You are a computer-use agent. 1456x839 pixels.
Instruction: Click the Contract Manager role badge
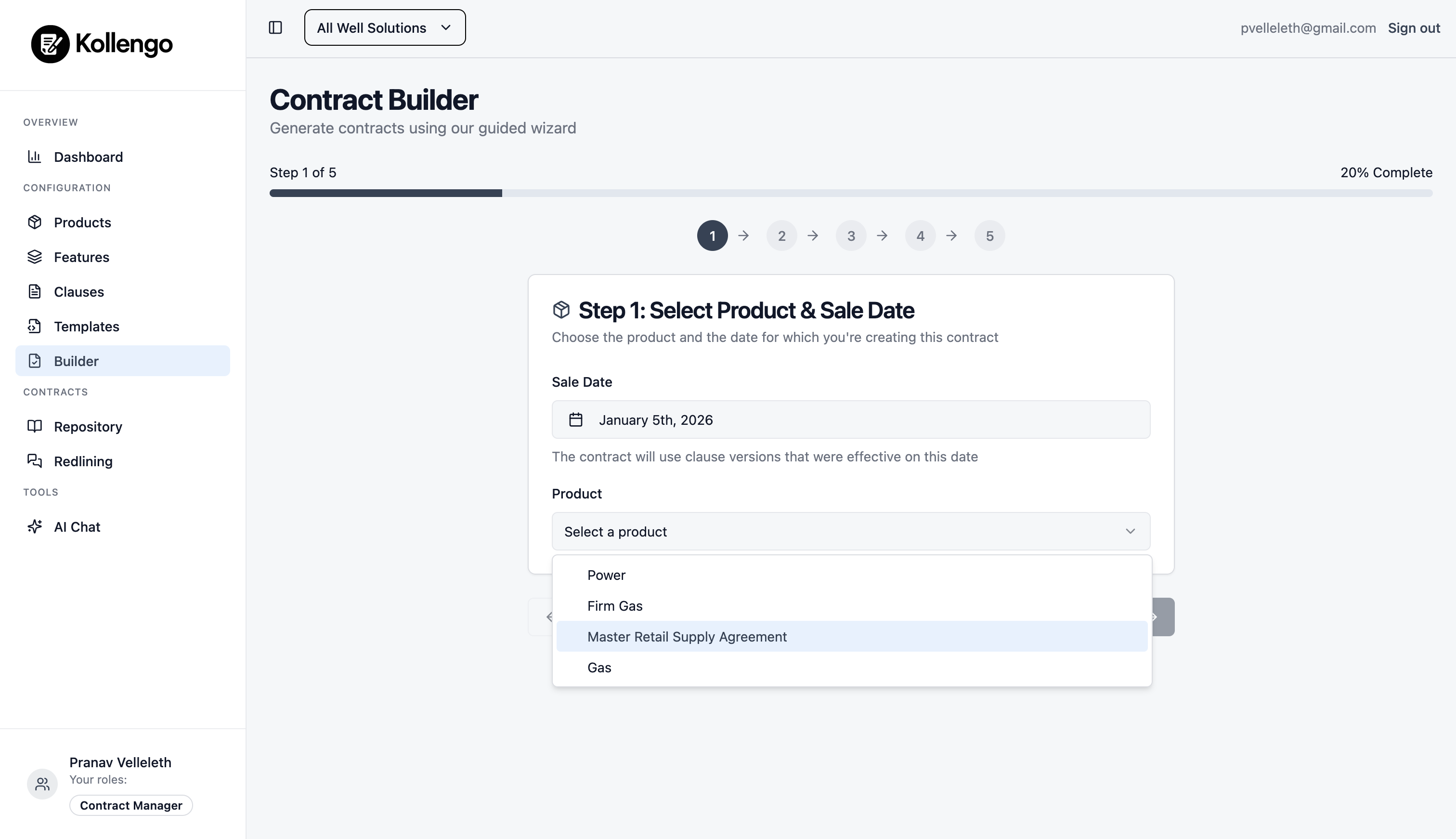pyautogui.click(x=131, y=805)
